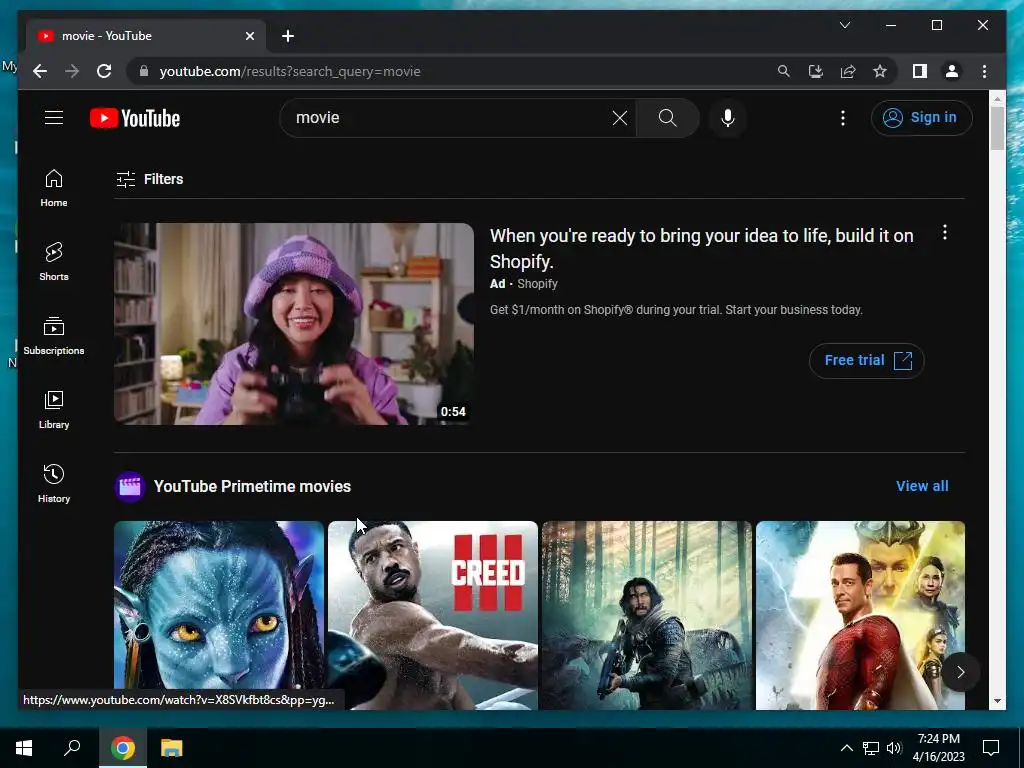Viewport: 1024px width, 768px height.
Task: Click the Primetime movies clapperboard icon
Action: (x=130, y=487)
